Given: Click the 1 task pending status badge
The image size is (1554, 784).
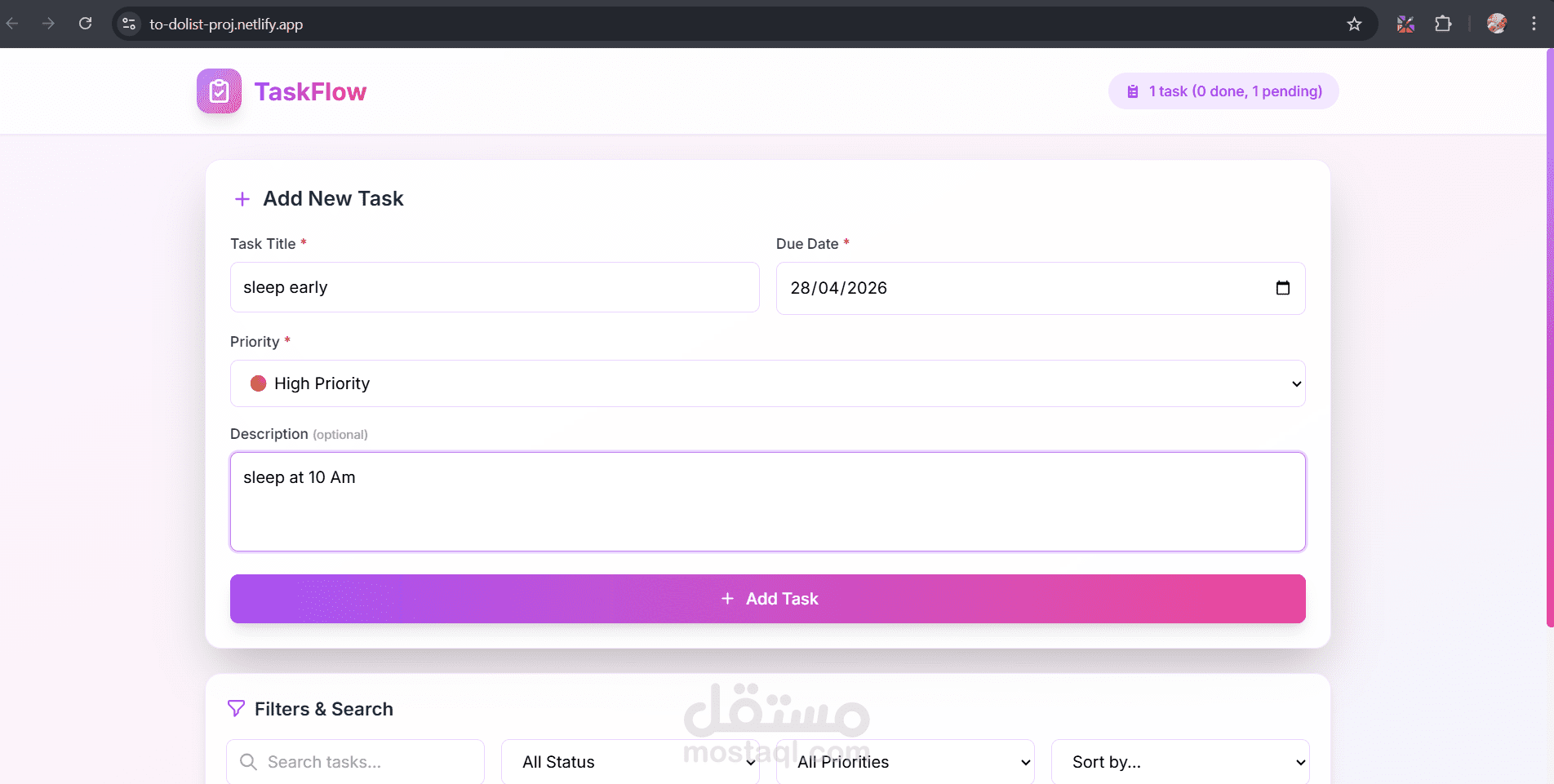Looking at the screenshot, I should (1222, 91).
